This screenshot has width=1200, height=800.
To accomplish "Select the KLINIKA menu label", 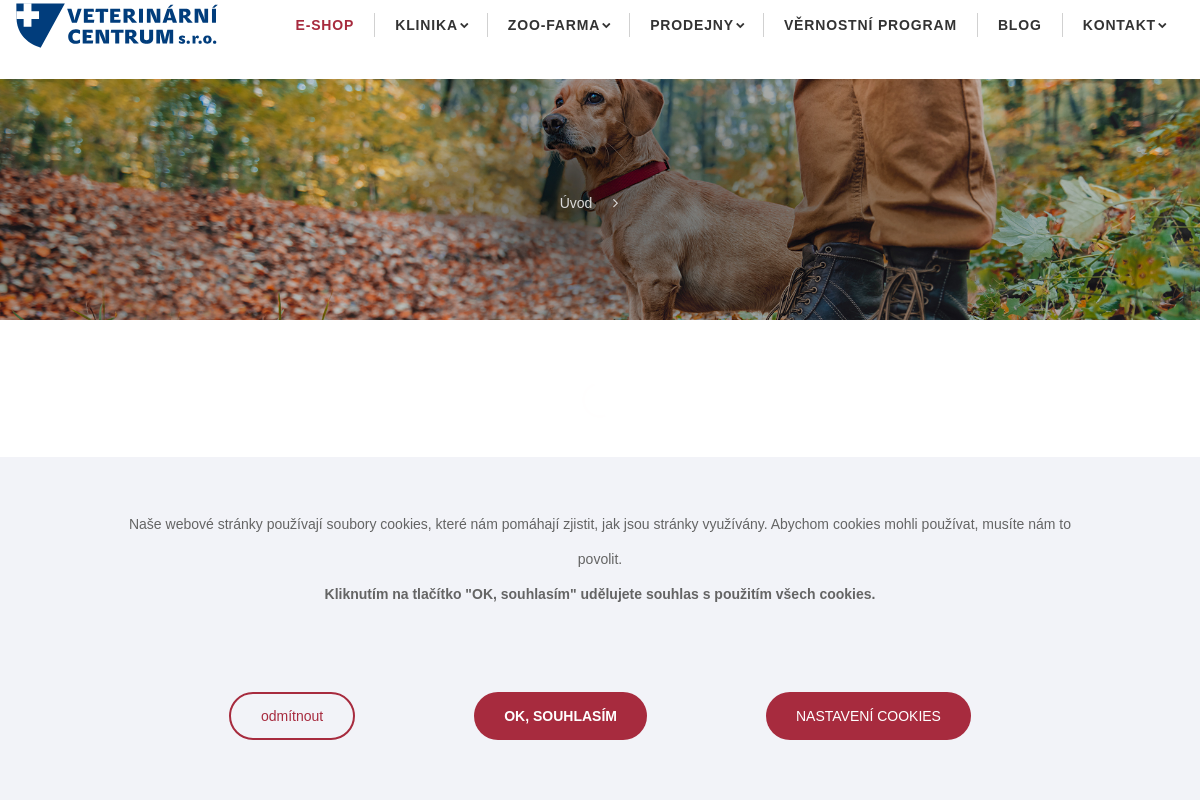I will point(426,25).
